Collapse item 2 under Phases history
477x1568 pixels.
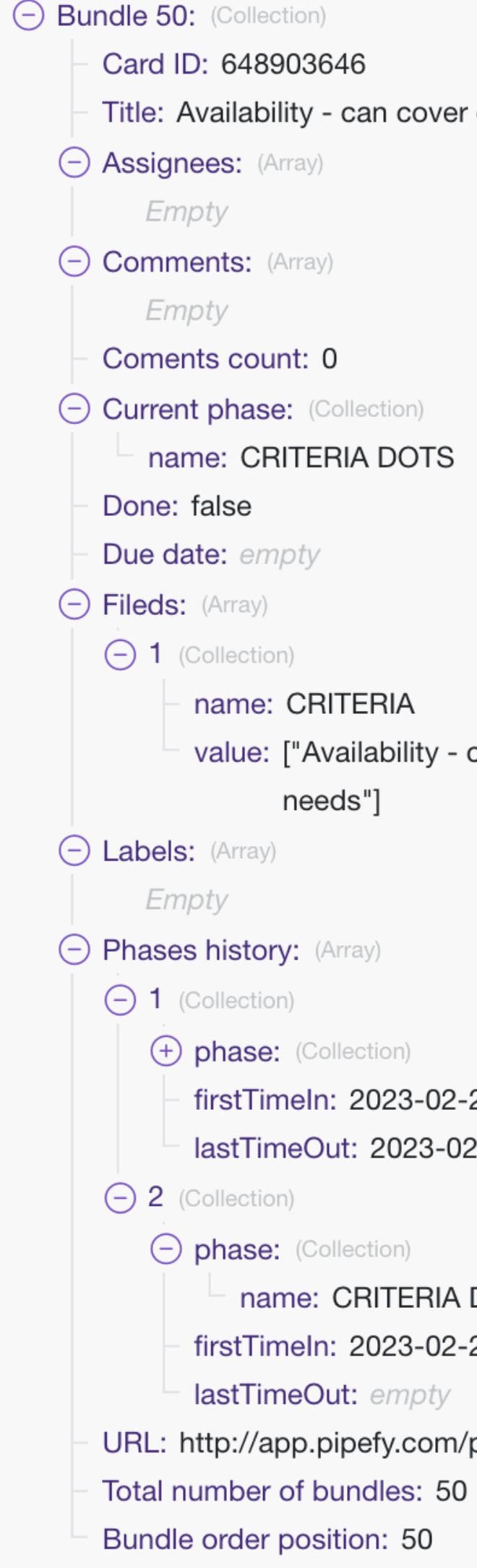click(120, 1198)
